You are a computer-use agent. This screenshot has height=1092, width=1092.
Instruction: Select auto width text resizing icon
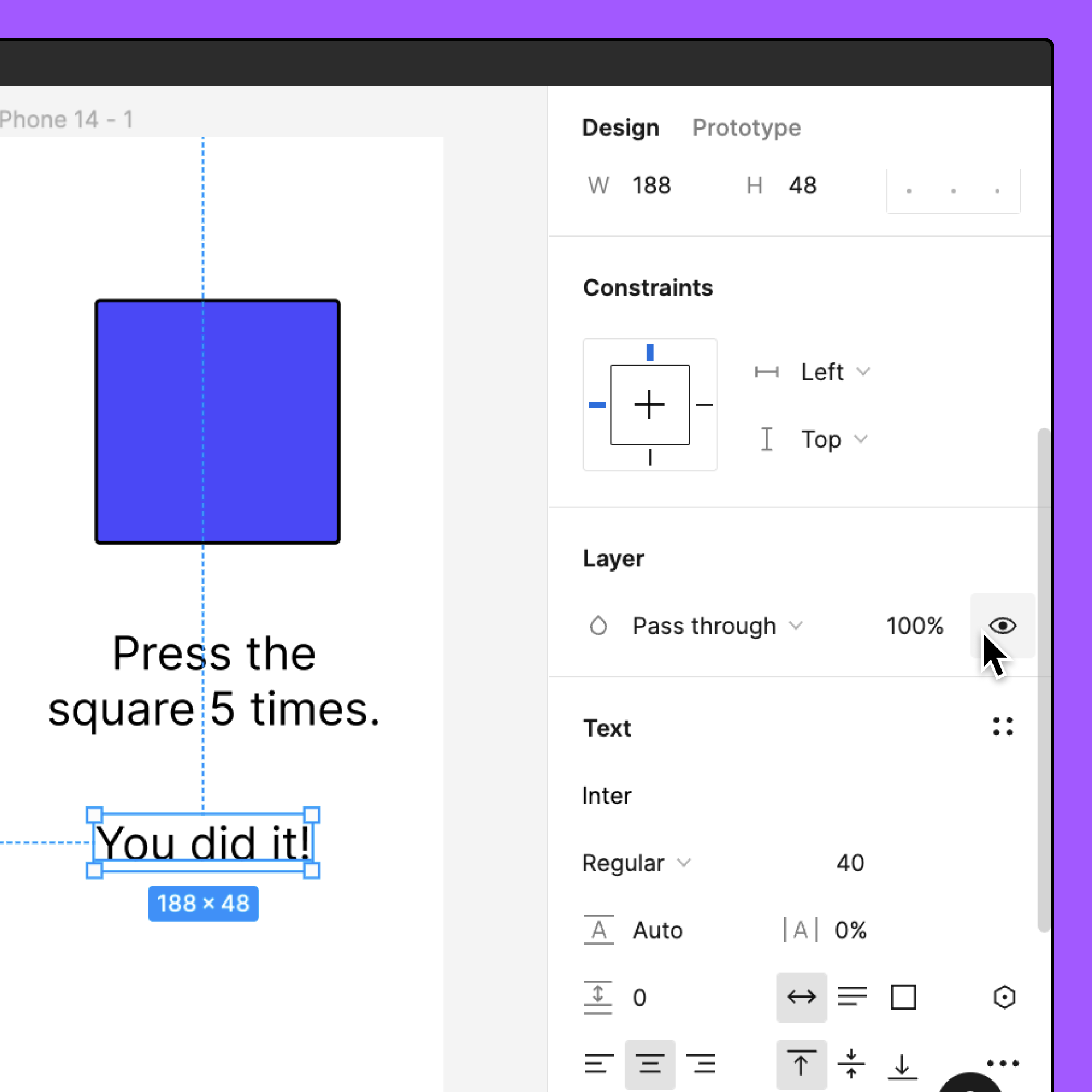[x=801, y=997]
